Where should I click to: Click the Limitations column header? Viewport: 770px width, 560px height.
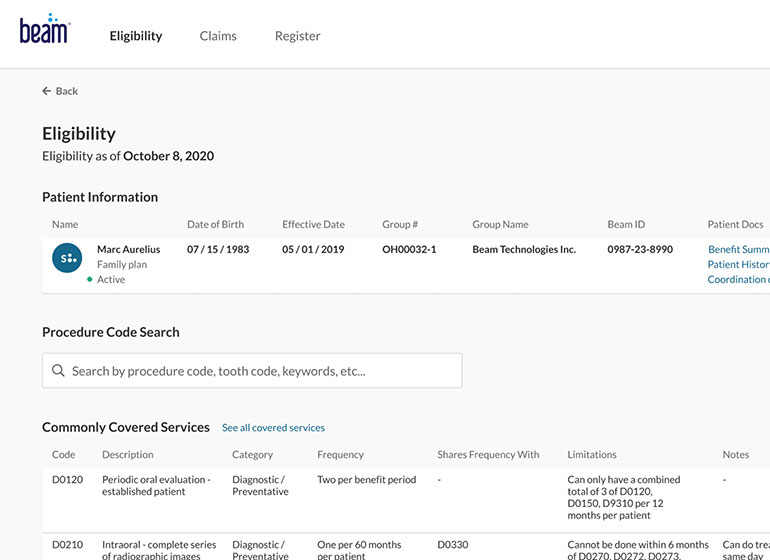[x=592, y=454]
